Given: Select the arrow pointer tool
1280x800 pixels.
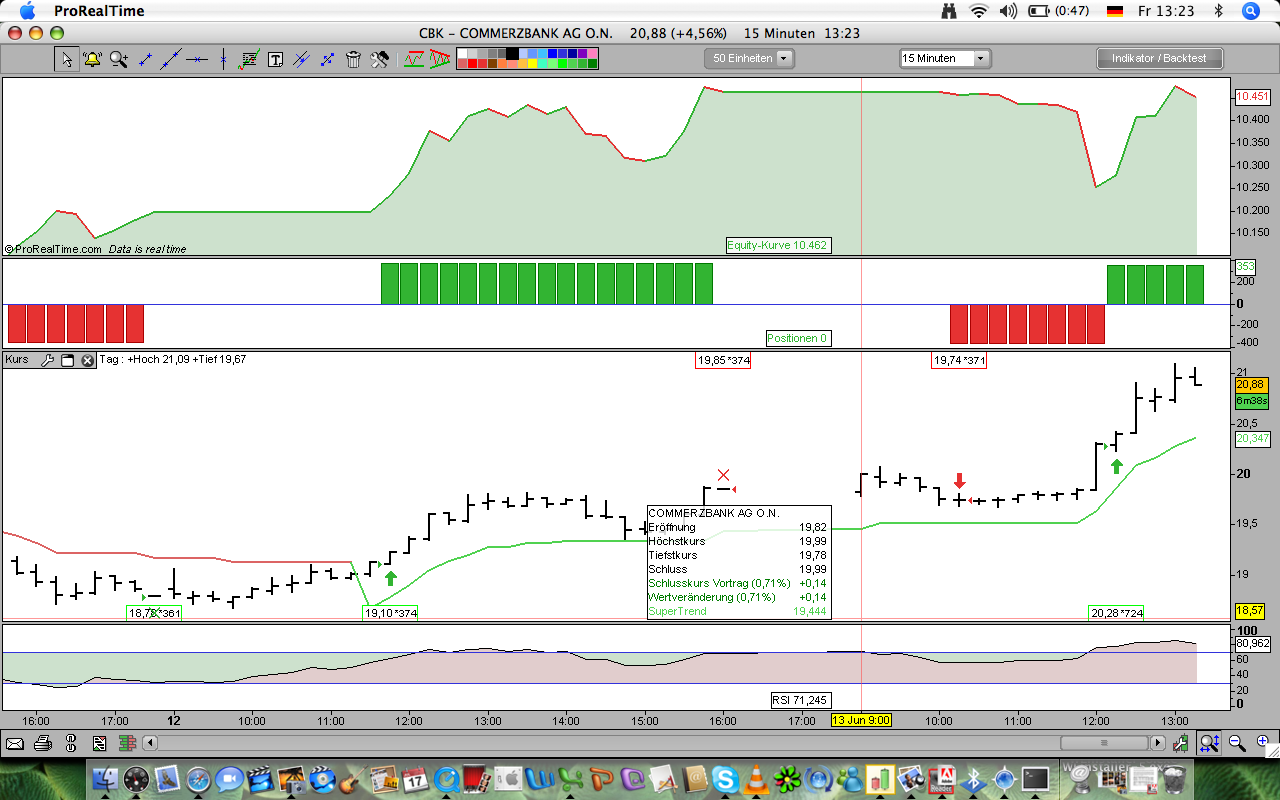Looking at the screenshot, I should [67, 59].
